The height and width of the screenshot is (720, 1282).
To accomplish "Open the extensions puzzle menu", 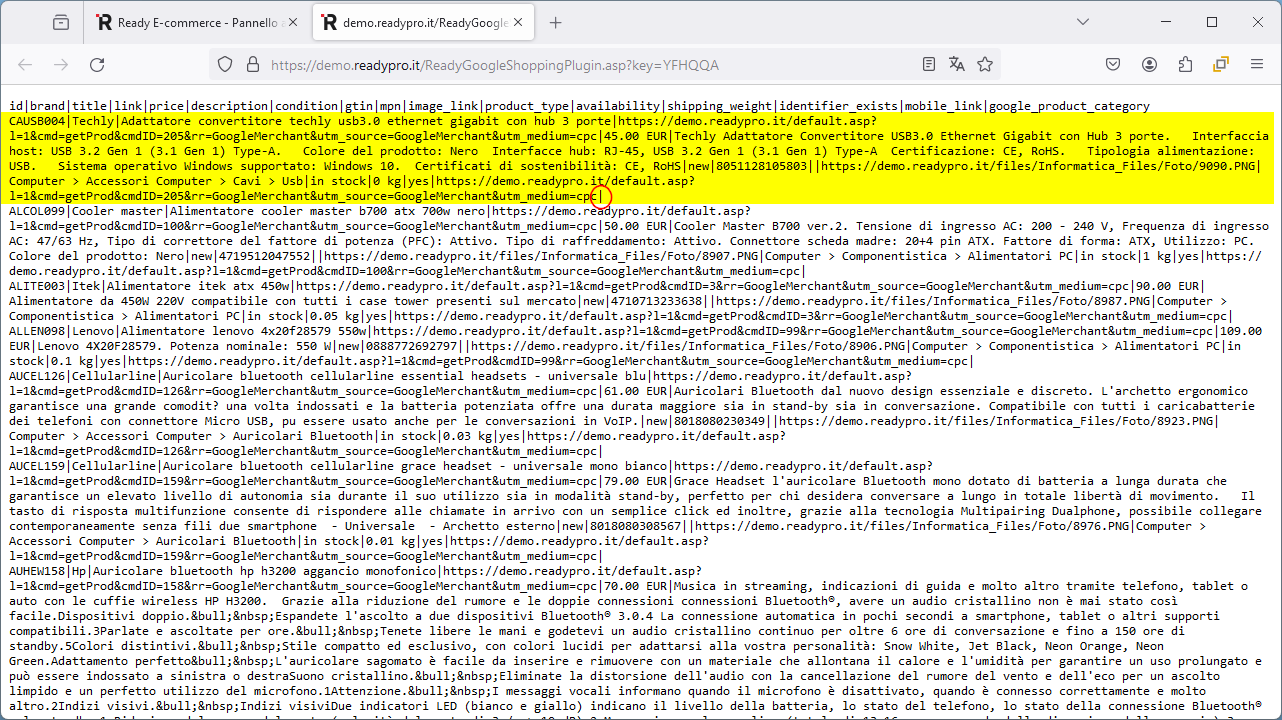I will coord(1185,64).
